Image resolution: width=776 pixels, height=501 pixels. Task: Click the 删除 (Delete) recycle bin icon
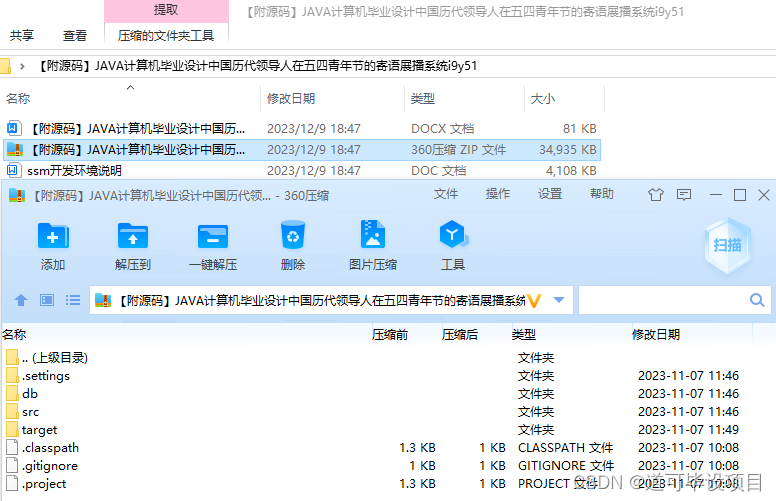(293, 235)
